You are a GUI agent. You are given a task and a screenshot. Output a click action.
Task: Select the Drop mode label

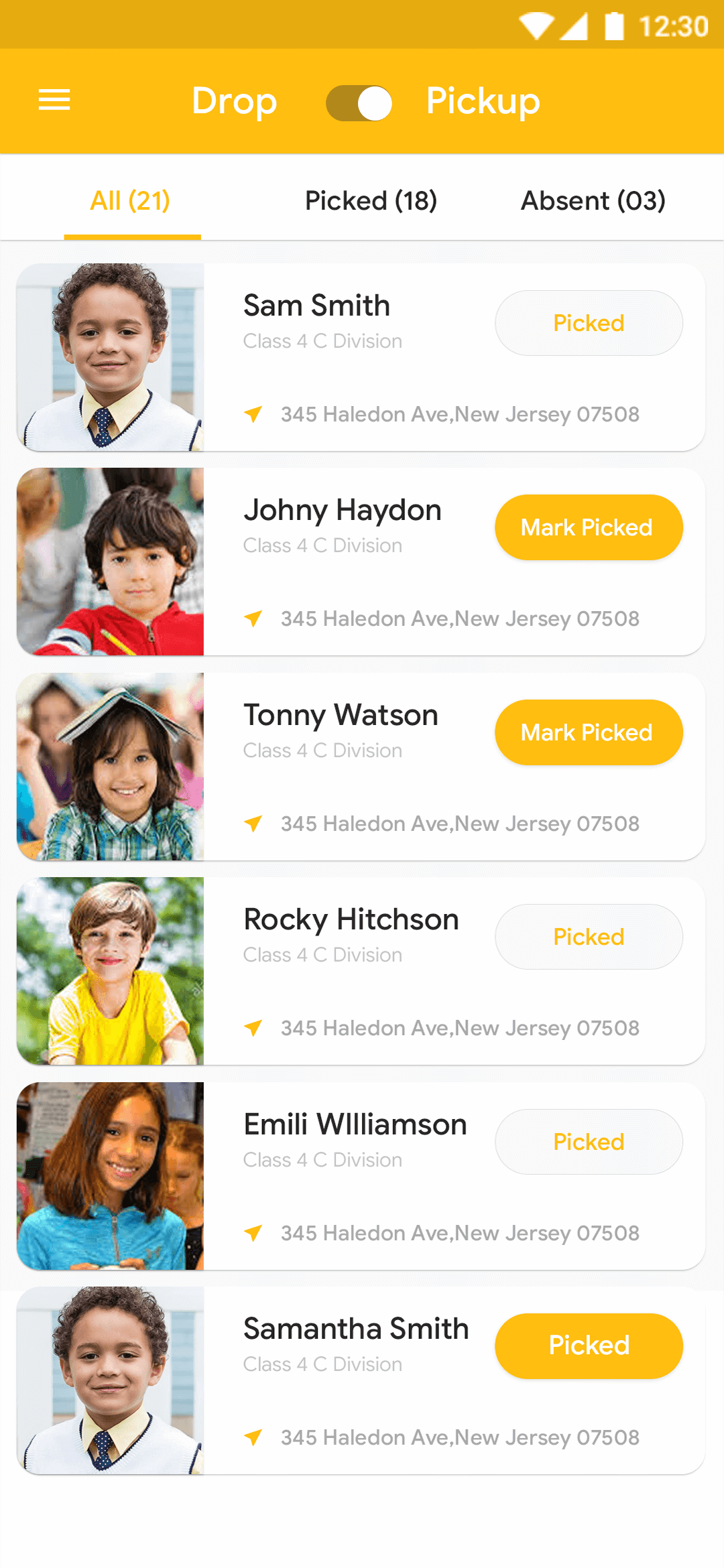point(234,101)
